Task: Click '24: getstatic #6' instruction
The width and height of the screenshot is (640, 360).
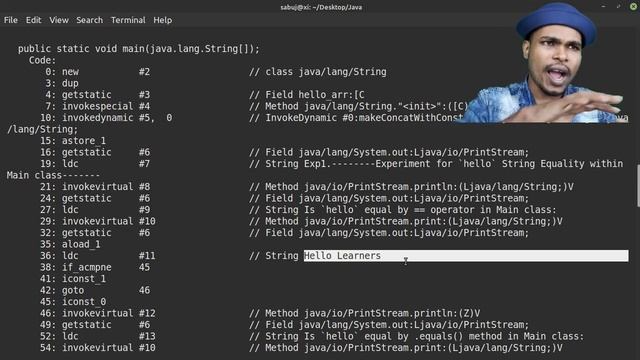Action: point(95,198)
